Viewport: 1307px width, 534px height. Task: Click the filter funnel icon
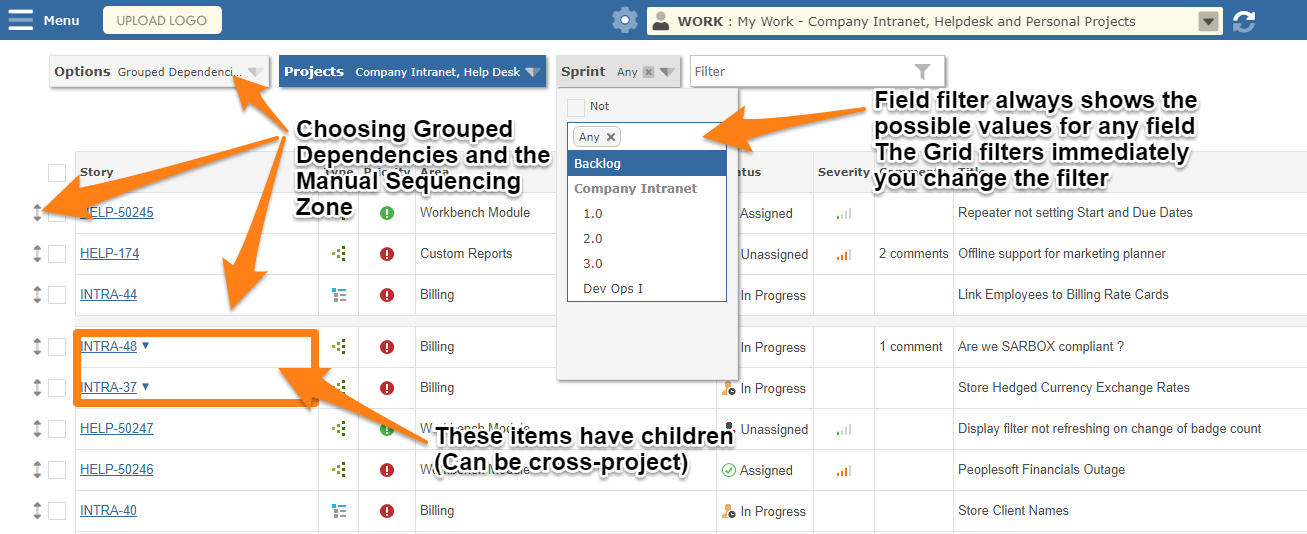coord(922,71)
